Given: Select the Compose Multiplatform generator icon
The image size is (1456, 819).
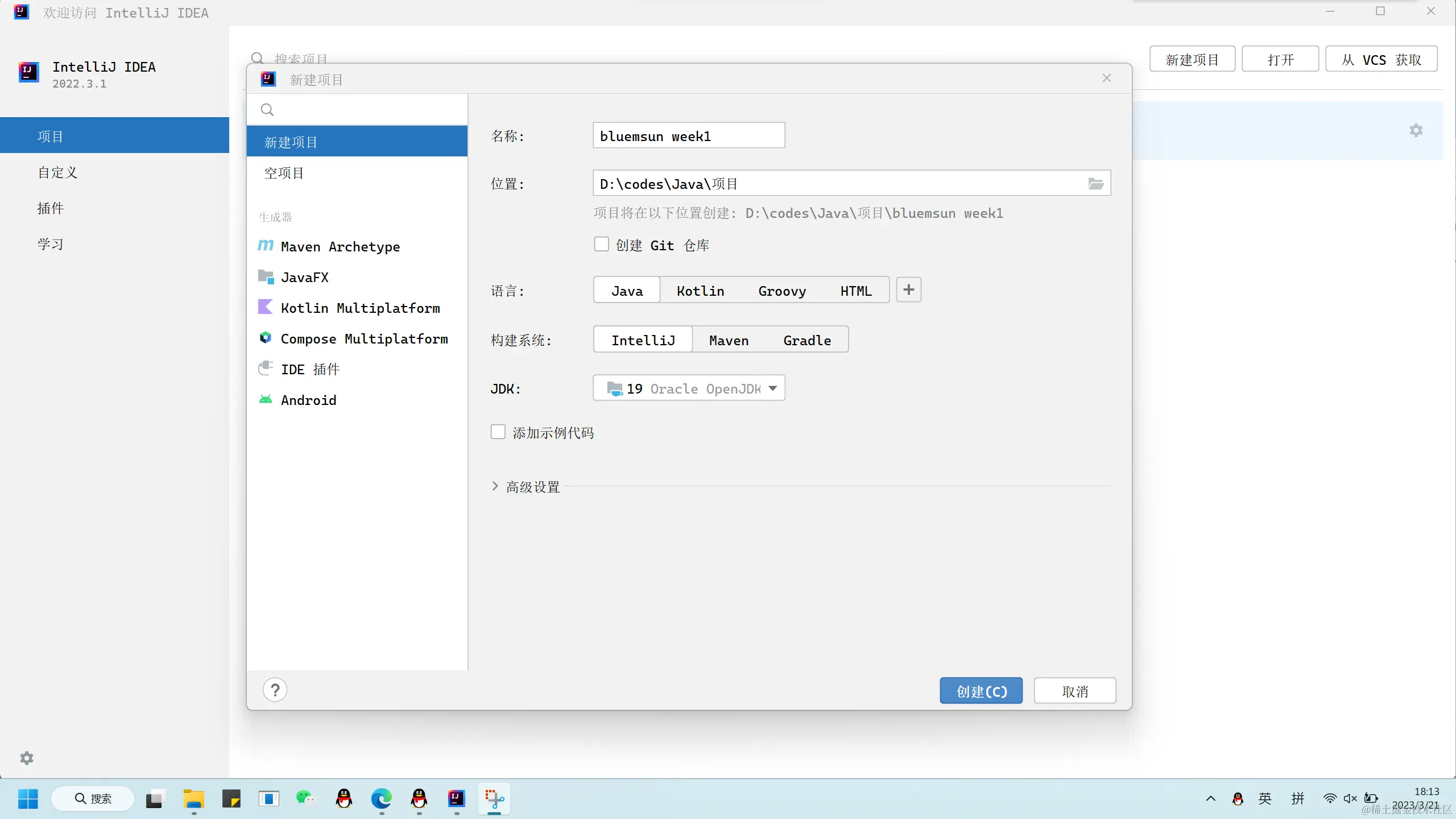Looking at the screenshot, I should coord(266,338).
